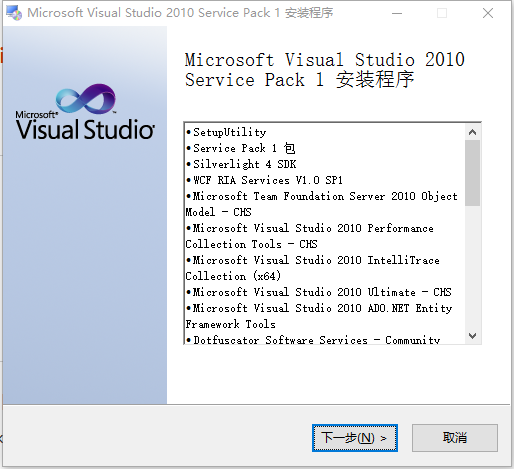
Task: Select Dotfuscator Software Services entry
Action: [313, 339]
